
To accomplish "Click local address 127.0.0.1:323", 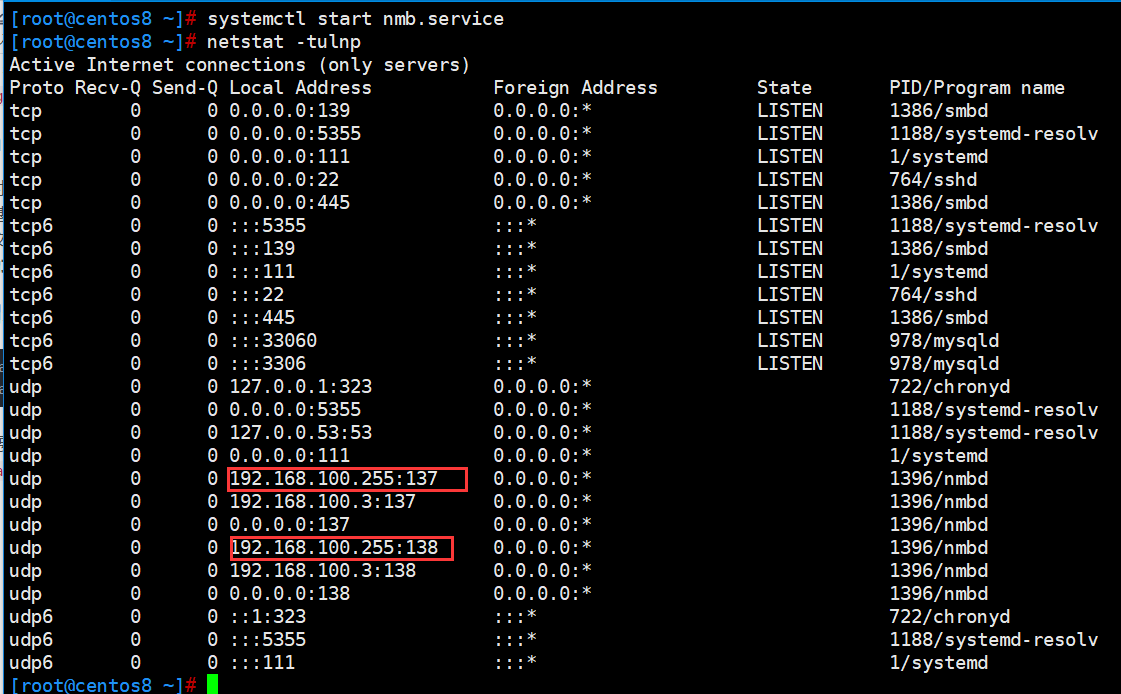I will point(300,386).
